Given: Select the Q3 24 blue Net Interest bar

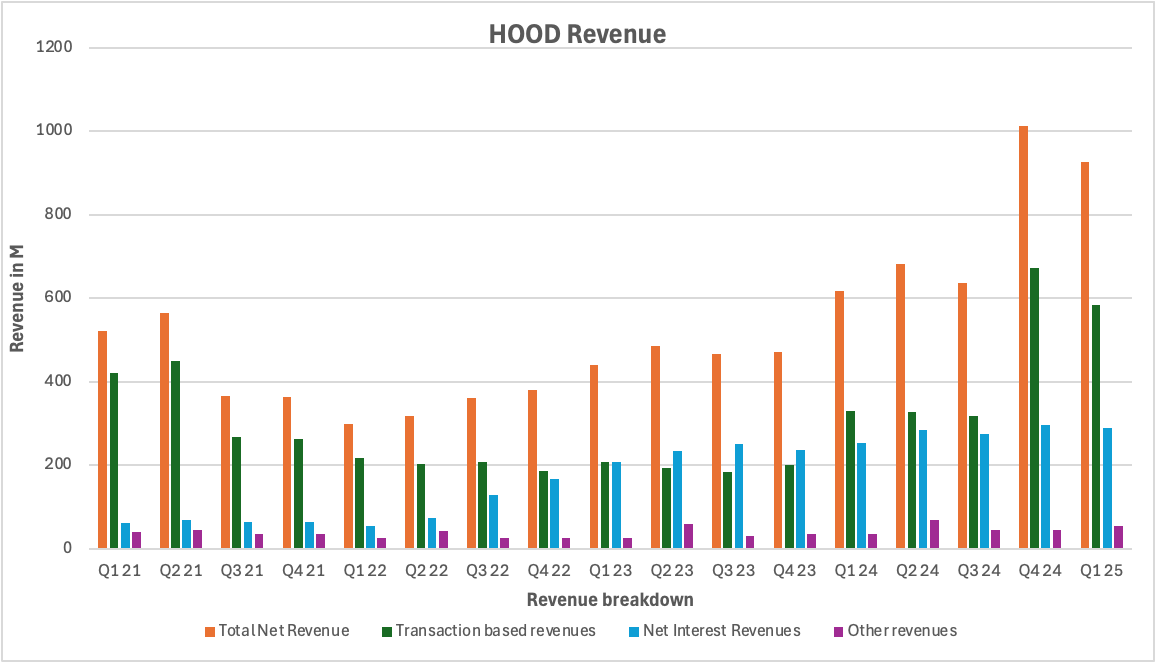Looking at the screenshot, I should click(984, 491).
